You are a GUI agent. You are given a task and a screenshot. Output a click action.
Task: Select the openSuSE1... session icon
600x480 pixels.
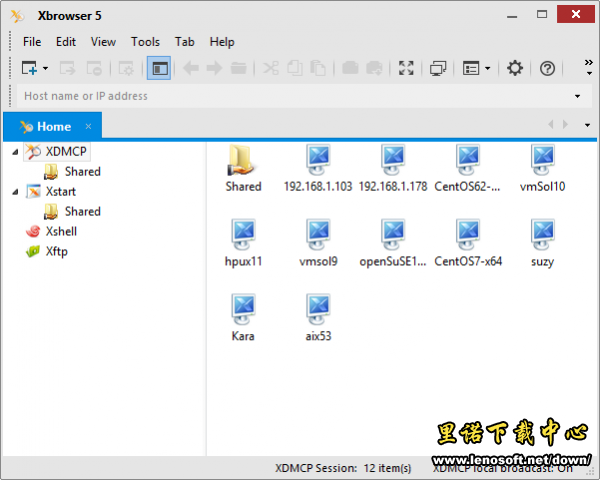(x=393, y=243)
